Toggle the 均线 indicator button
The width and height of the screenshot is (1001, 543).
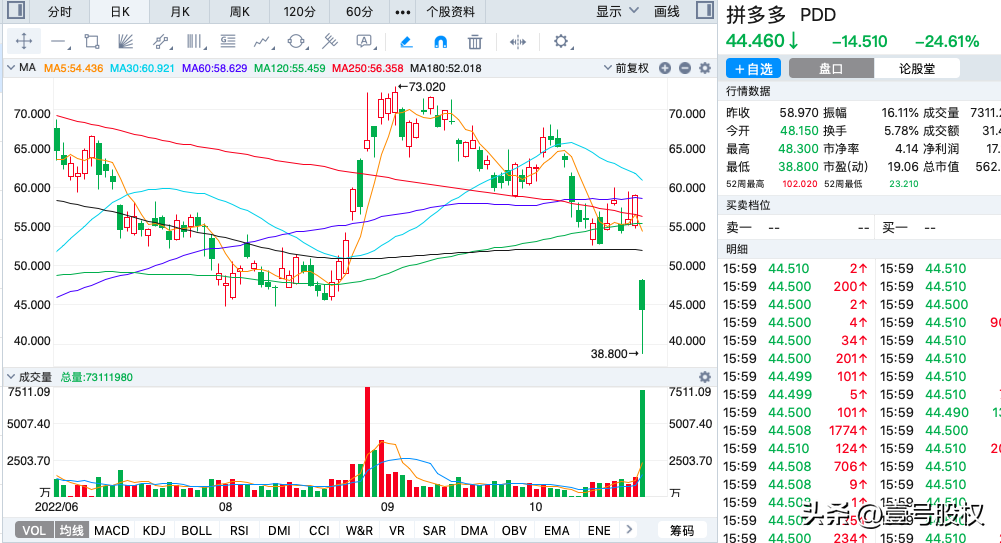70,530
